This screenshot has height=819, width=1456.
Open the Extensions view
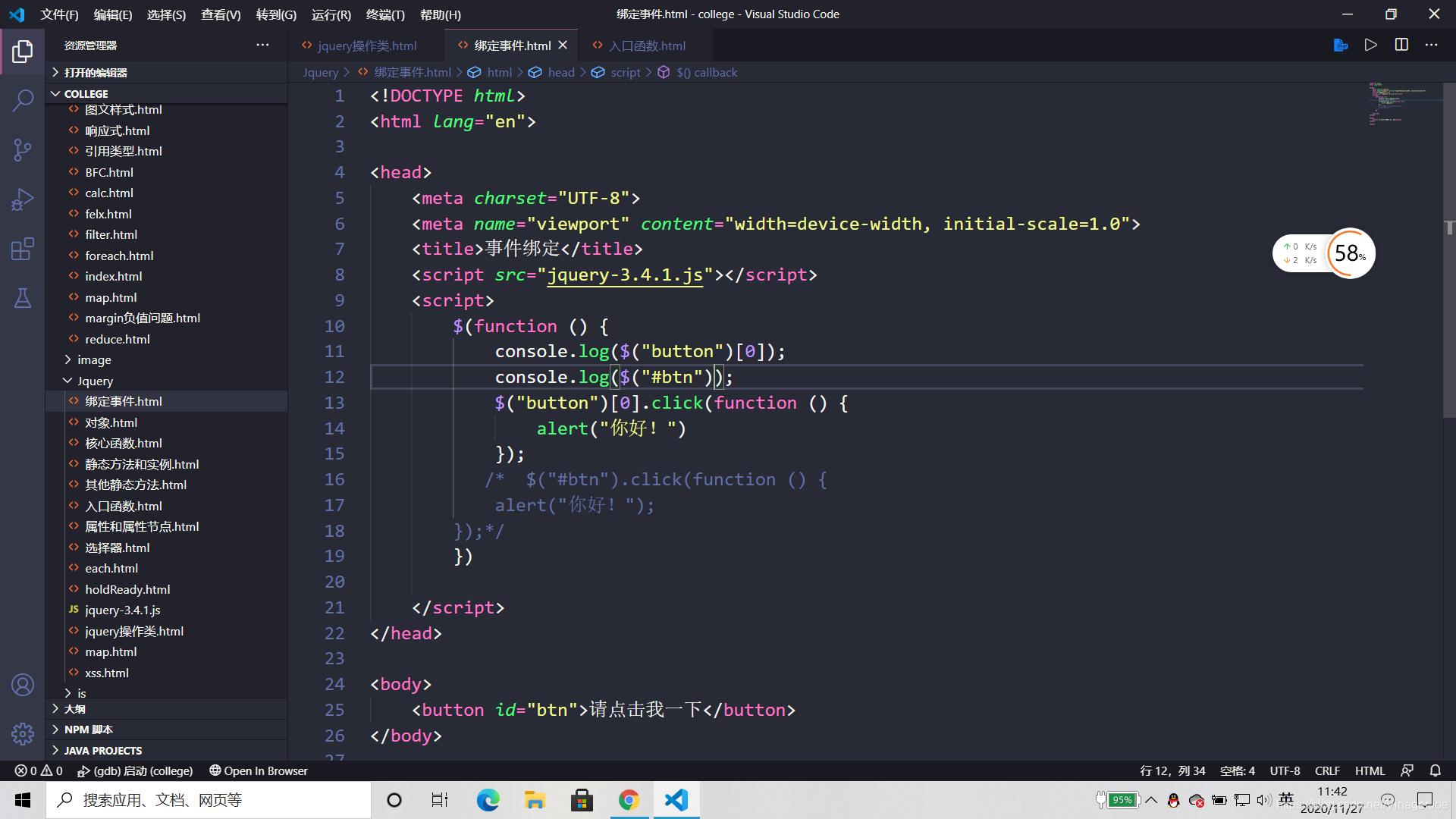tap(23, 249)
